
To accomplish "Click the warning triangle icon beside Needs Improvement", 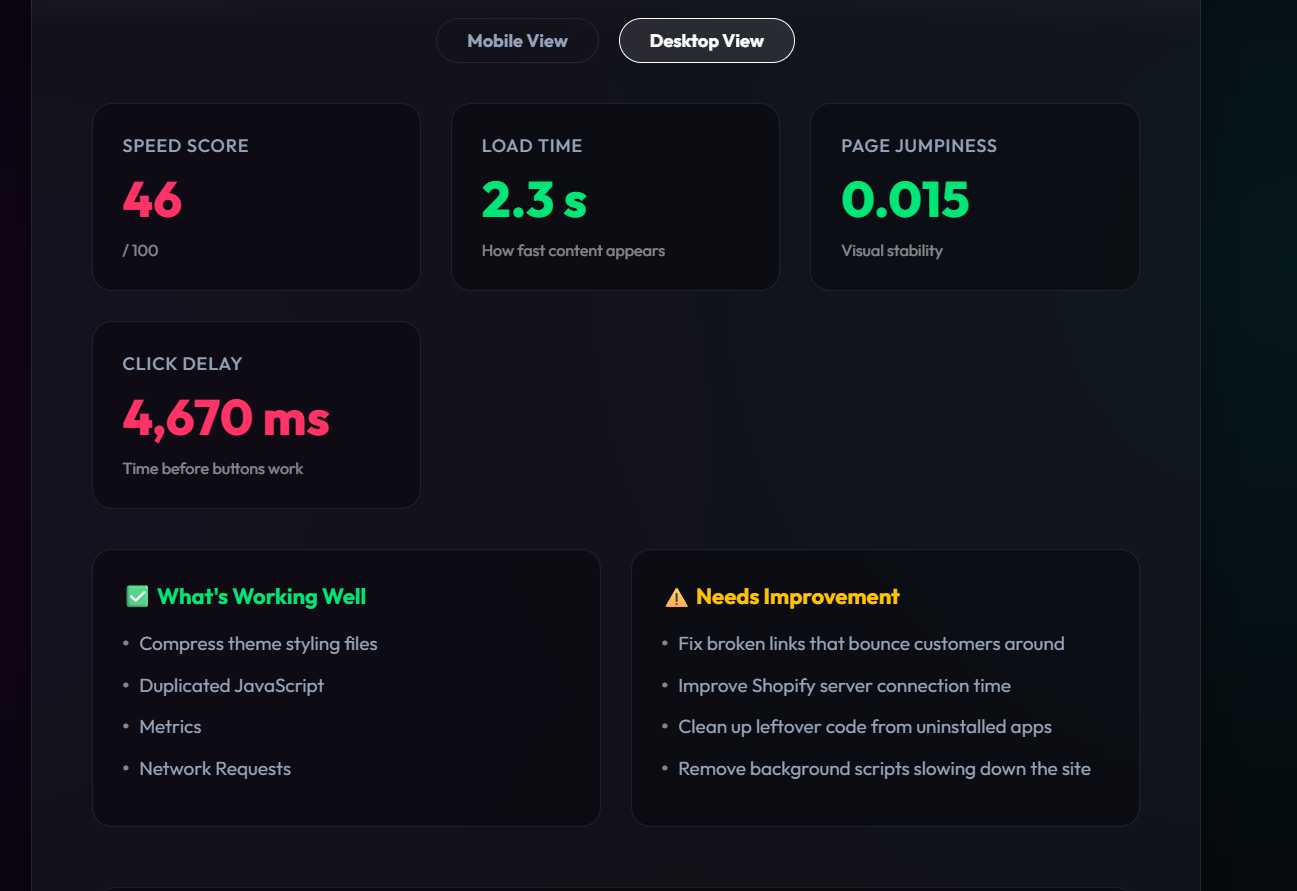I will point(676,597).
